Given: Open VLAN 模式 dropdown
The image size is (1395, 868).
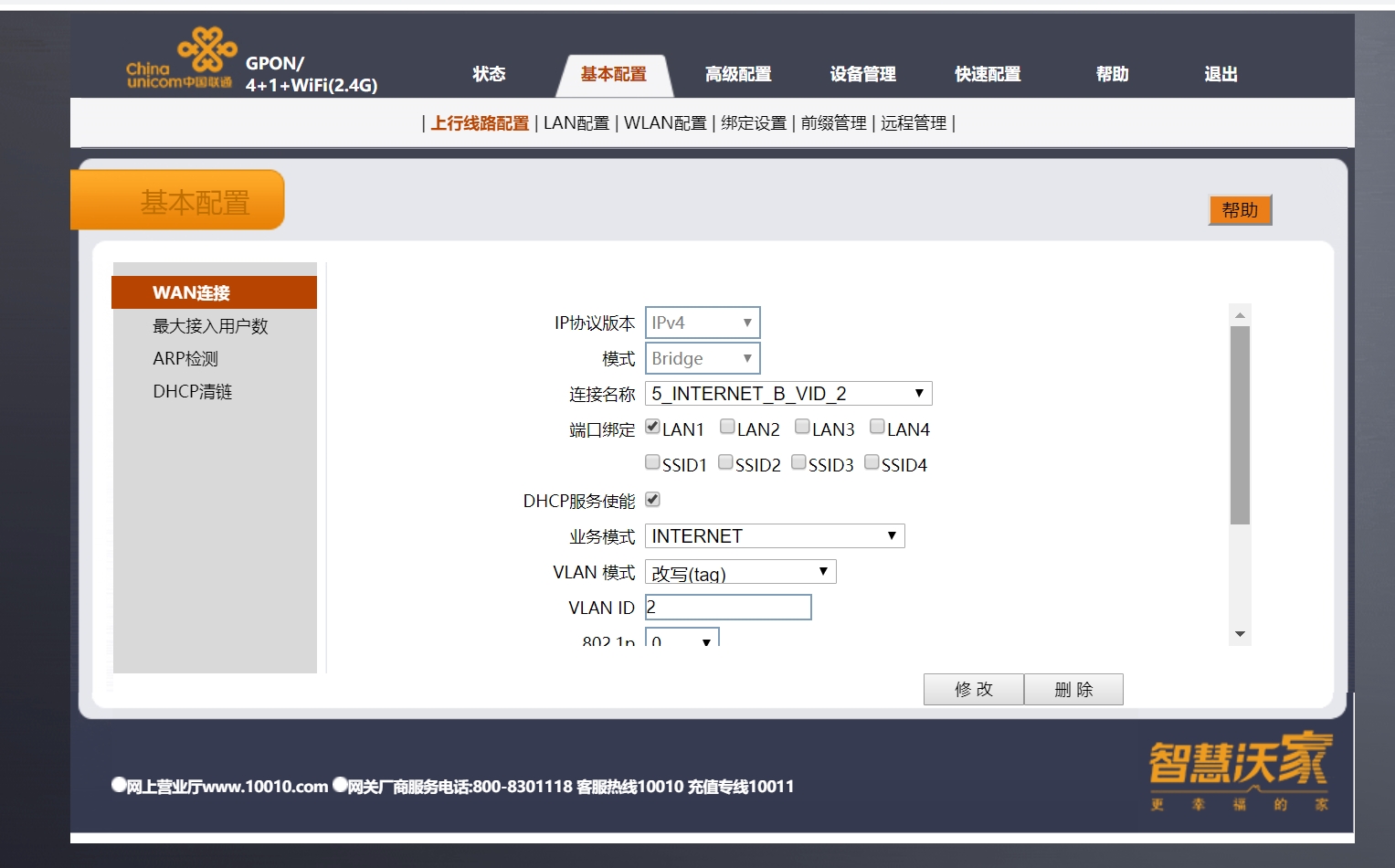Looking at the screenshot, I should [741, 572].
